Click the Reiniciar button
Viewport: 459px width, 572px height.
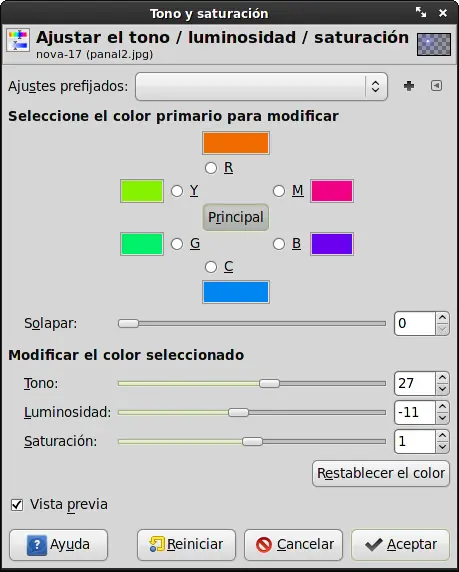point(186,545)
